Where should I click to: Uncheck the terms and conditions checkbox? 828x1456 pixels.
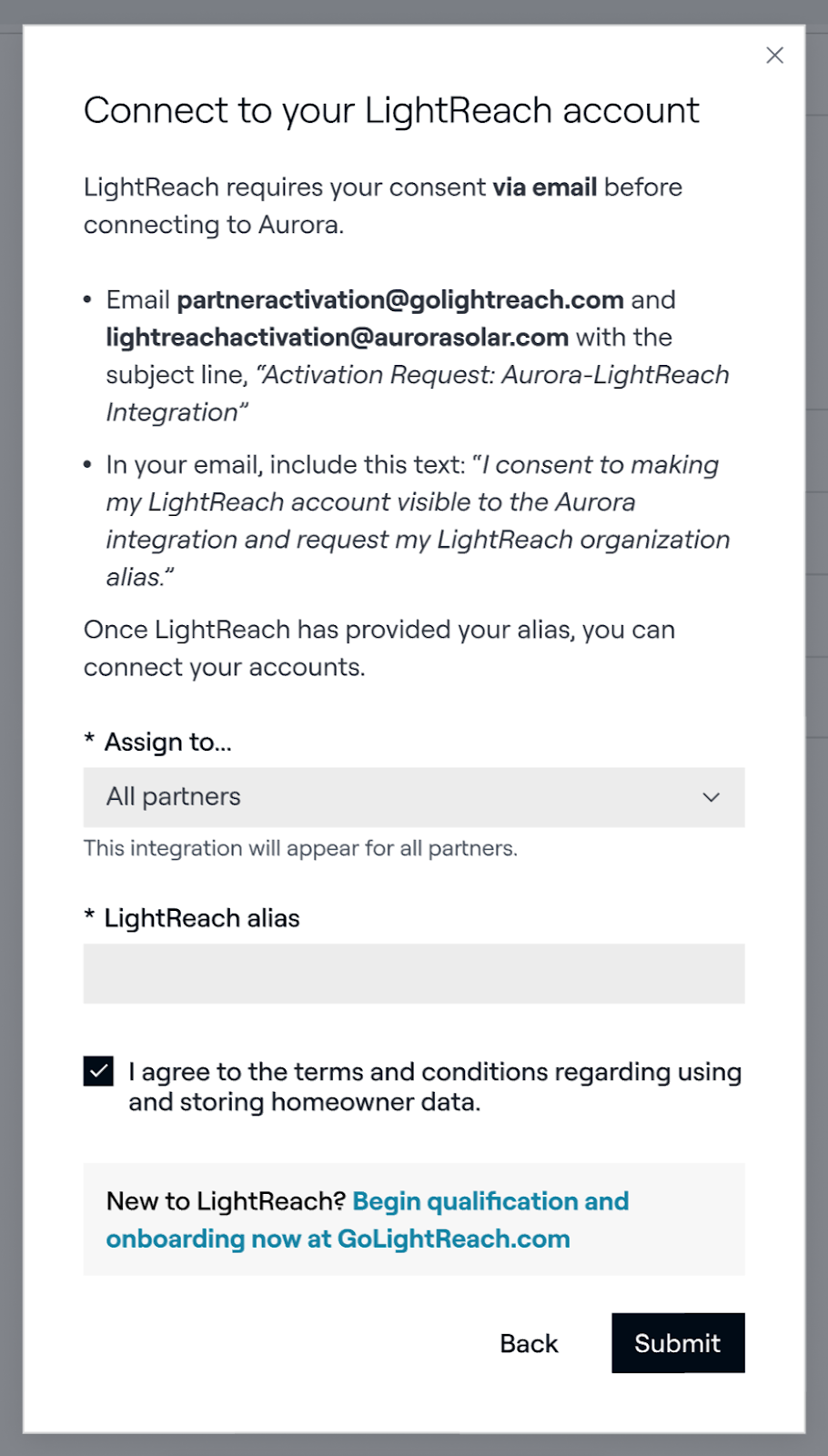tap(98, 1072)
